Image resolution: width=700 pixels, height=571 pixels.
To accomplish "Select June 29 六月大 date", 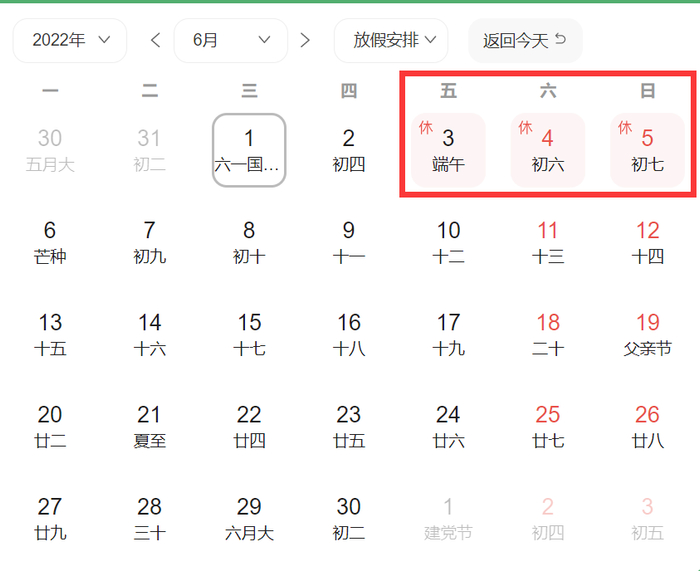I will 249,518.
